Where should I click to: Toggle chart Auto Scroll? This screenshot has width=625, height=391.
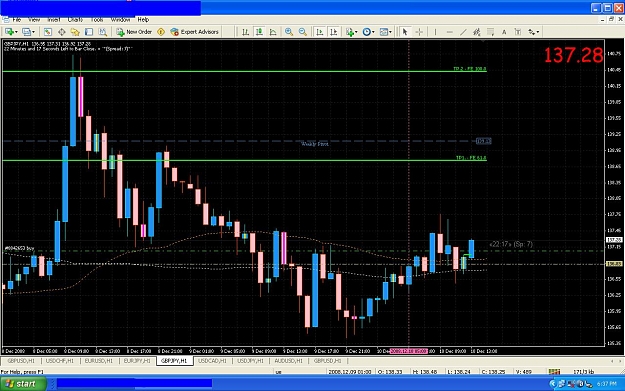(320, 31)
